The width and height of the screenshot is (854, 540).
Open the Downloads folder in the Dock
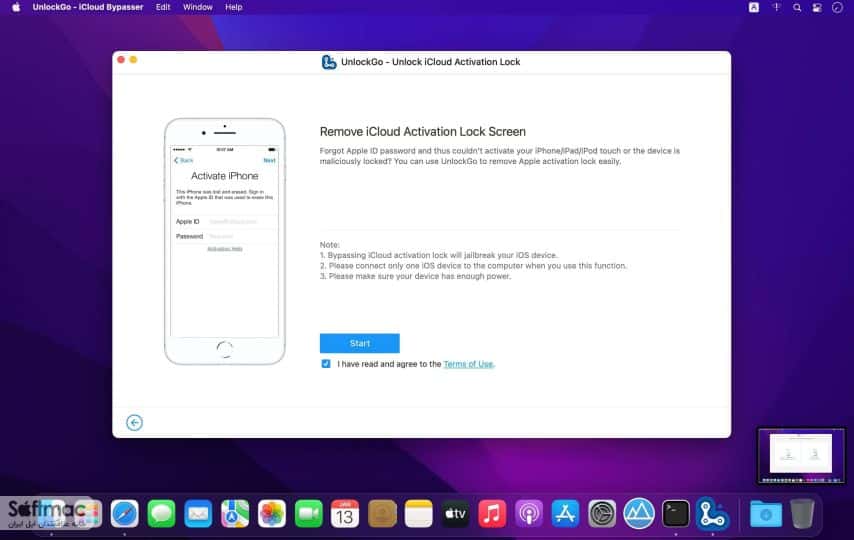(x=766, y=513)
